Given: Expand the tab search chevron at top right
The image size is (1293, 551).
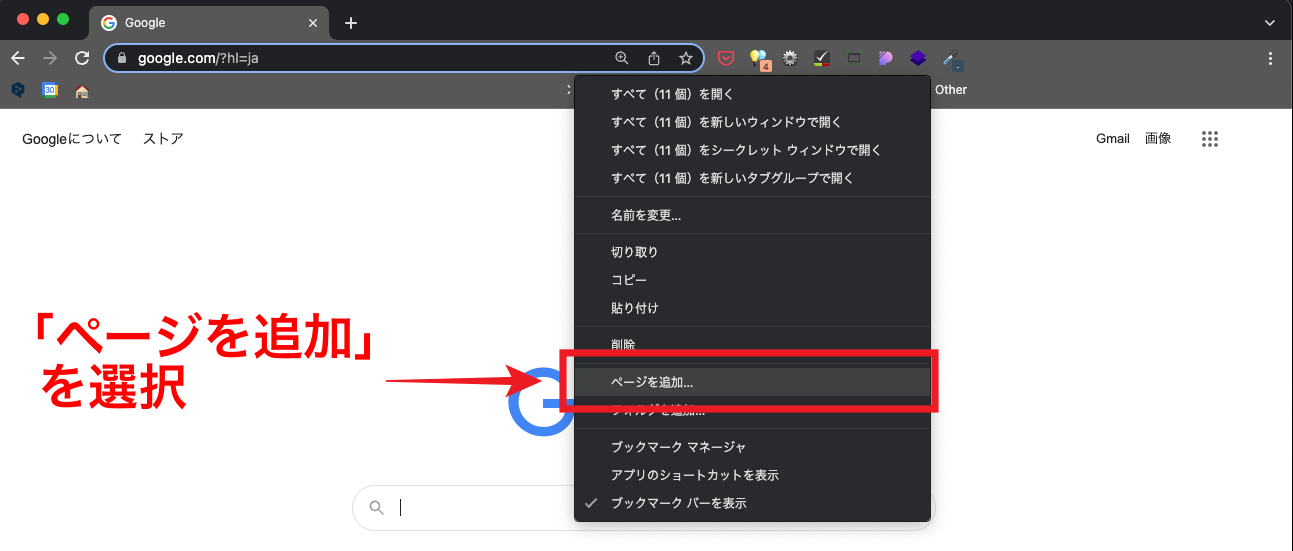Looking at the screenshot, I should 1270,22.
